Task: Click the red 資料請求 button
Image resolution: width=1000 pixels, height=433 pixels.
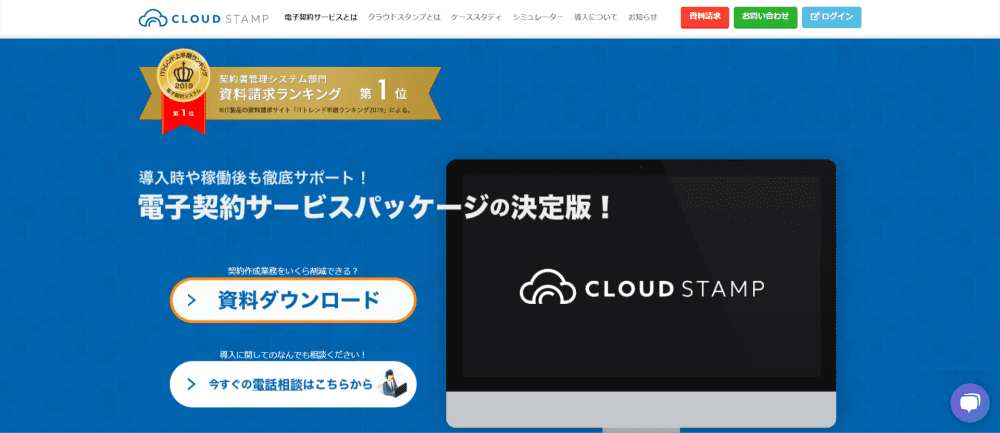Action: [x=705, y=17]
